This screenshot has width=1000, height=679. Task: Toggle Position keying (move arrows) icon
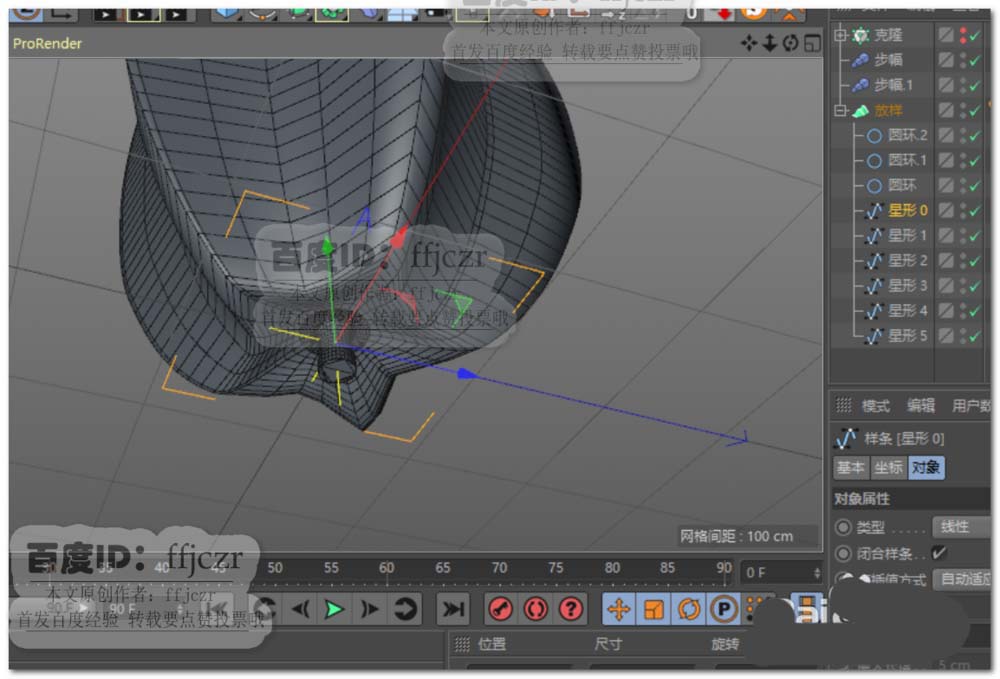click(x=619, y=610)
